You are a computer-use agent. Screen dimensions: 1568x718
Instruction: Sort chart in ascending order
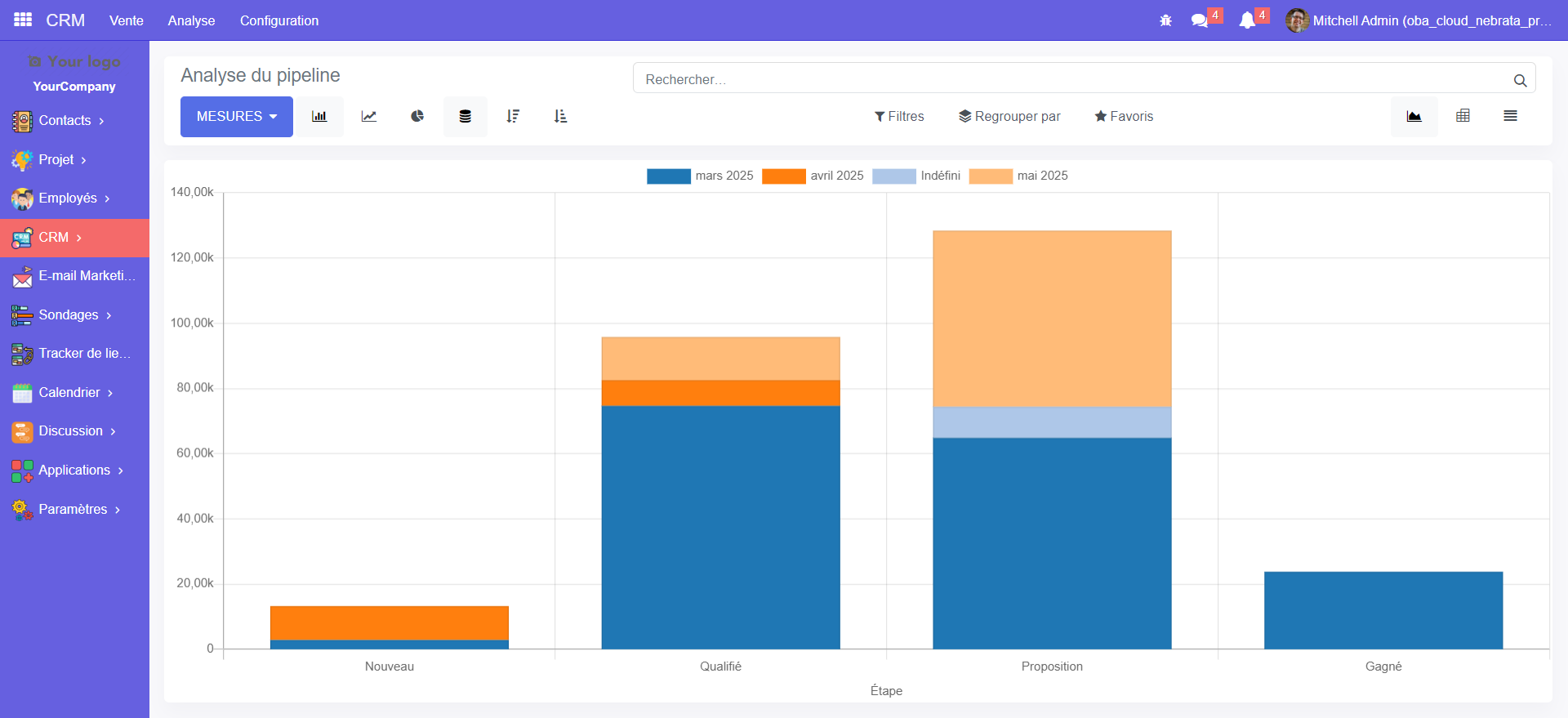click(x=560, y=117)
